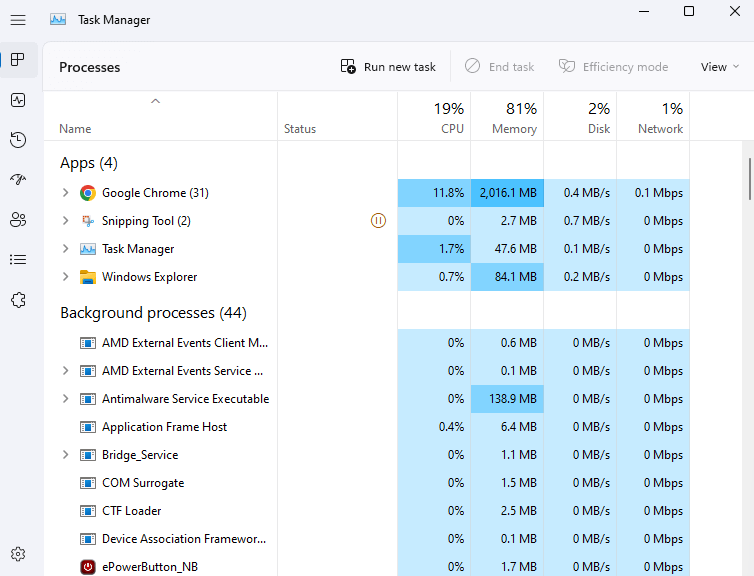Open the Users page in sidebar

click(x=18, y=220)
